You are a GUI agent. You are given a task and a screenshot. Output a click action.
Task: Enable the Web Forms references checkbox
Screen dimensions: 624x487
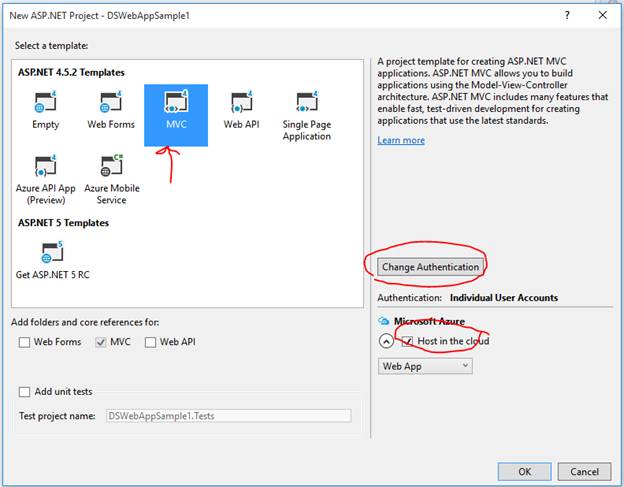25,342
